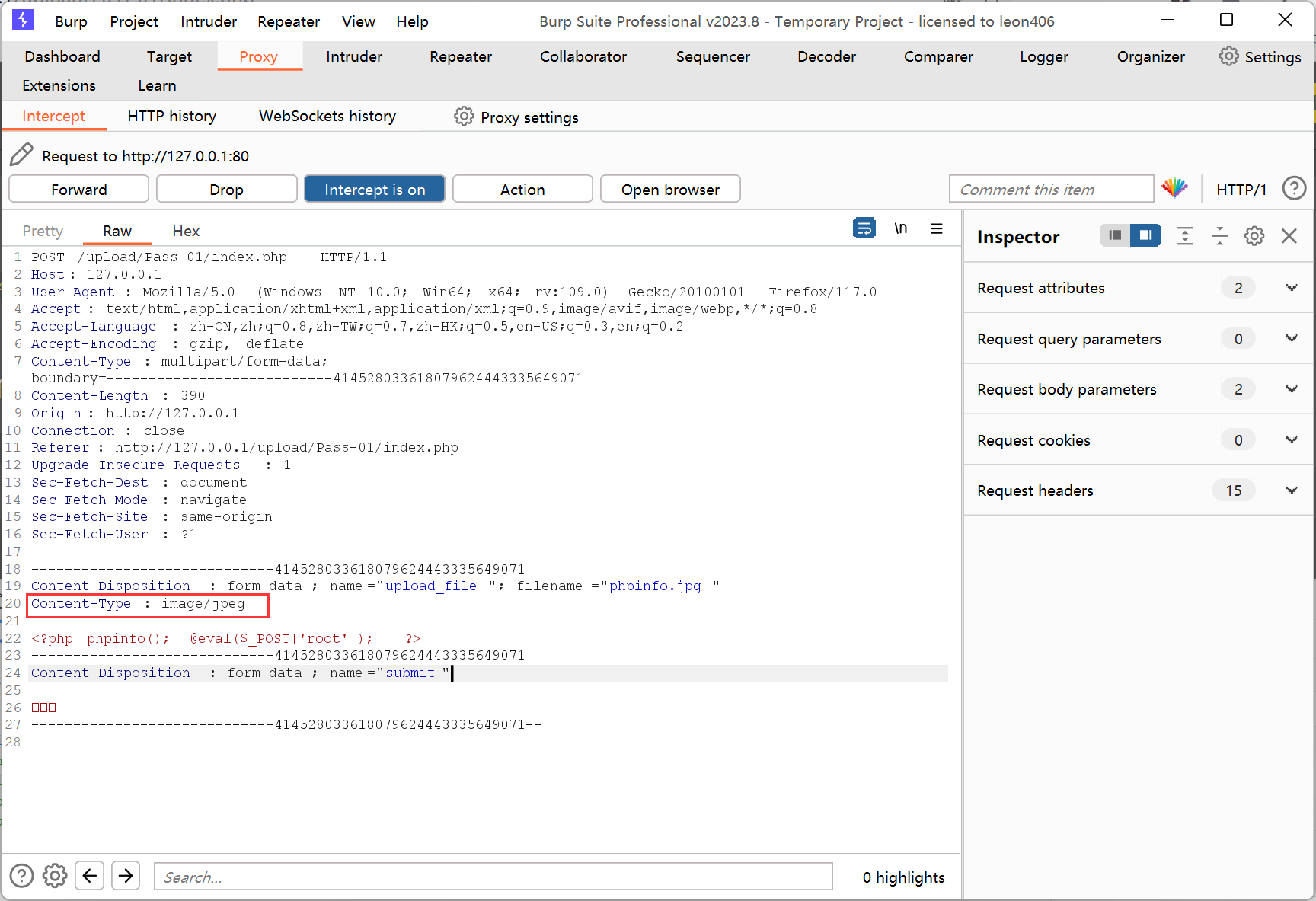The width and height of the screenshot is (1316, 901).
Task: Open the Burp menu
Action: coord(71,21)
